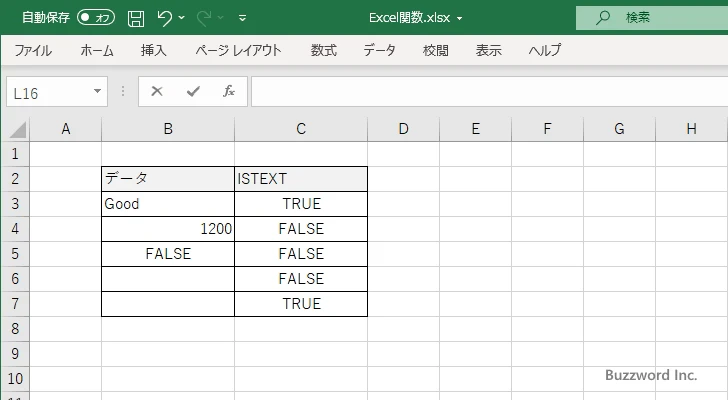Expand the Name Box dropdown arrow
The image size is (728, 400).
click(x=98, y=91)
